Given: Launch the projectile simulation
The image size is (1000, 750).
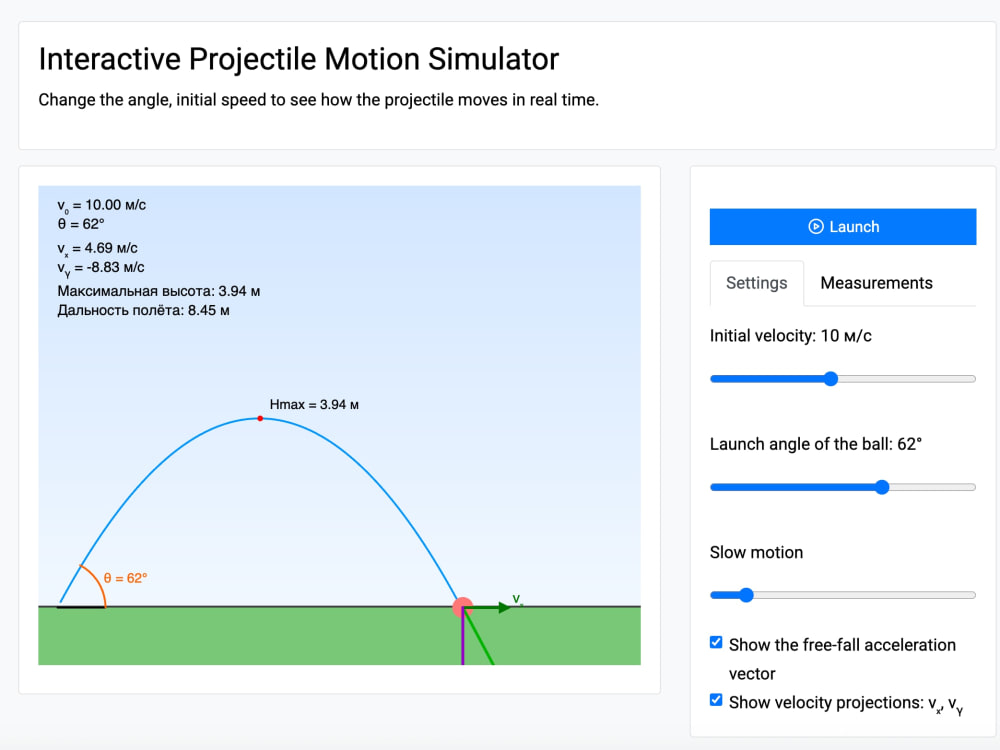Looking at the screenshot, I should coord(842,226).
